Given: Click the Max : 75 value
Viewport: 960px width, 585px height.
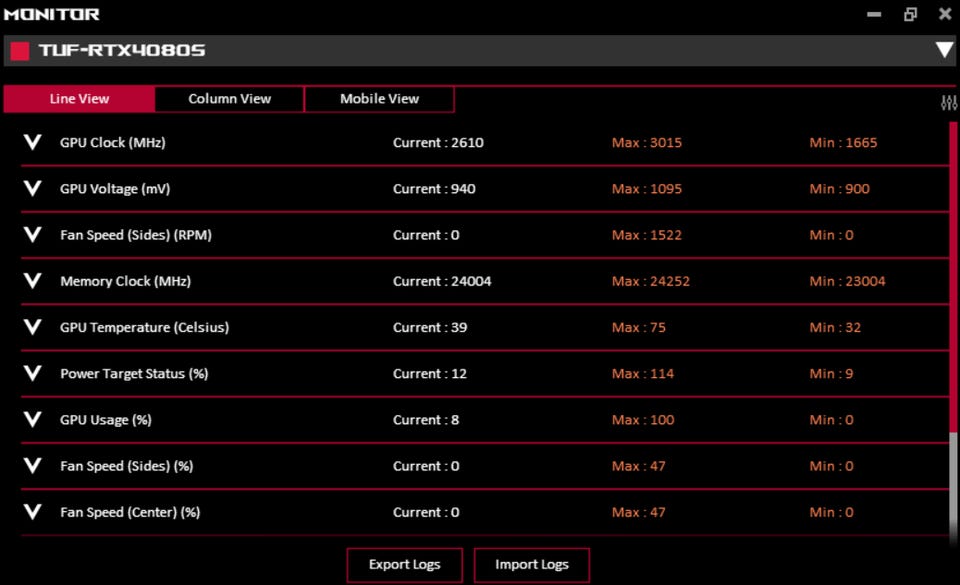Looking at the screenshot, I should pyautogui.click(x=639, y=327).
